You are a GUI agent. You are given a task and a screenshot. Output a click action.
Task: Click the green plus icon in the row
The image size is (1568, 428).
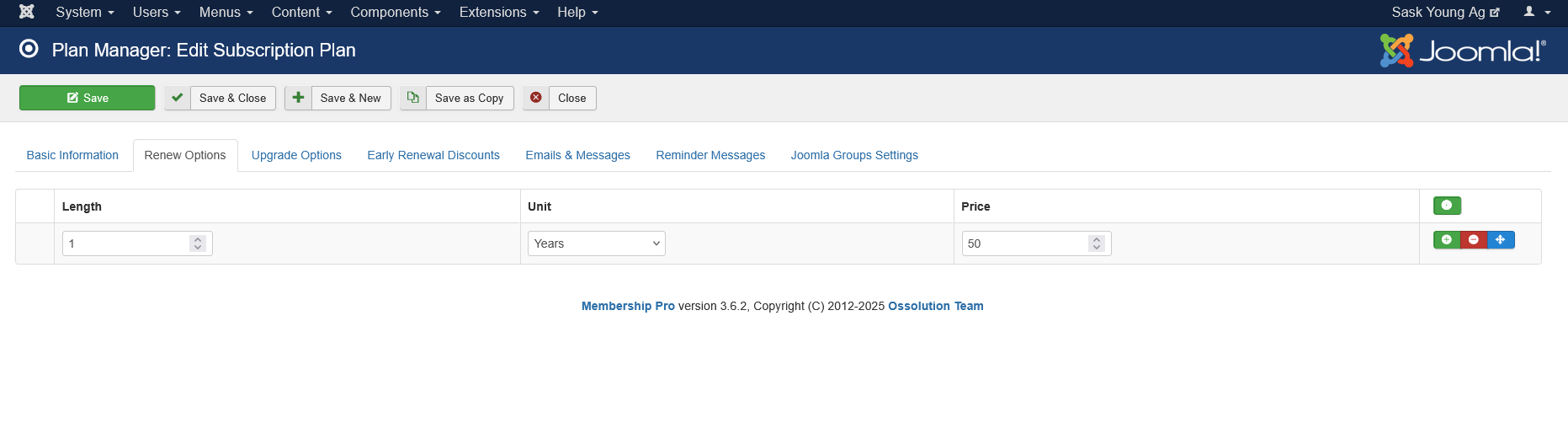point(1447,240)
